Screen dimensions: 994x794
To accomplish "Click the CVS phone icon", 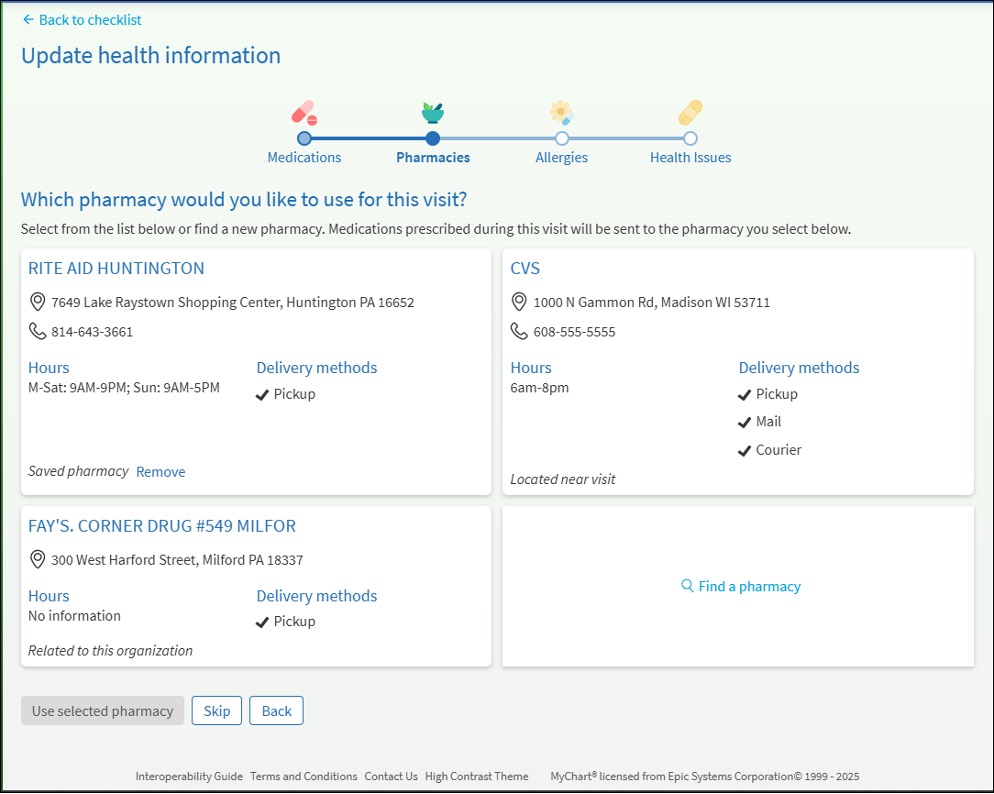I will point(519,331).
